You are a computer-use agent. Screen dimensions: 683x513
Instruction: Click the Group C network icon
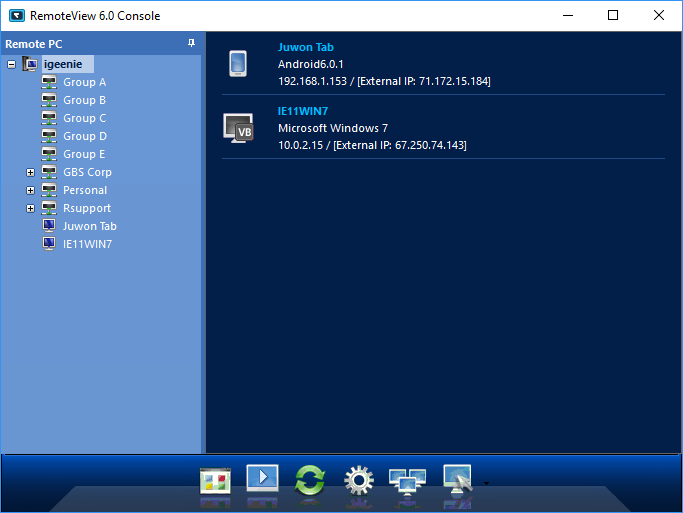tap(49, 118)
